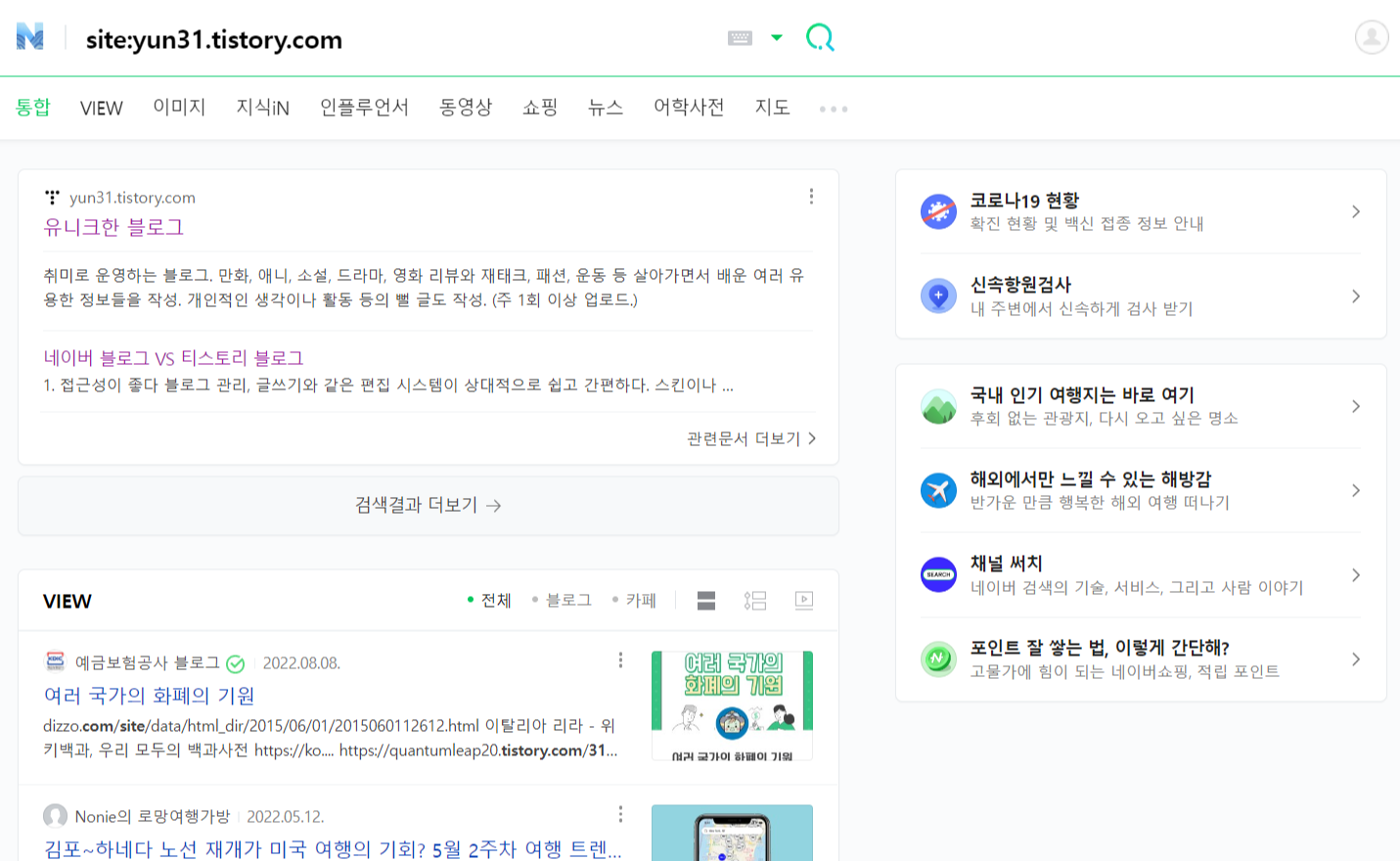This screenshot has height=861, width=1400.
Task: Open the 채널 써치 link
Action: [x=1006, y=564]
